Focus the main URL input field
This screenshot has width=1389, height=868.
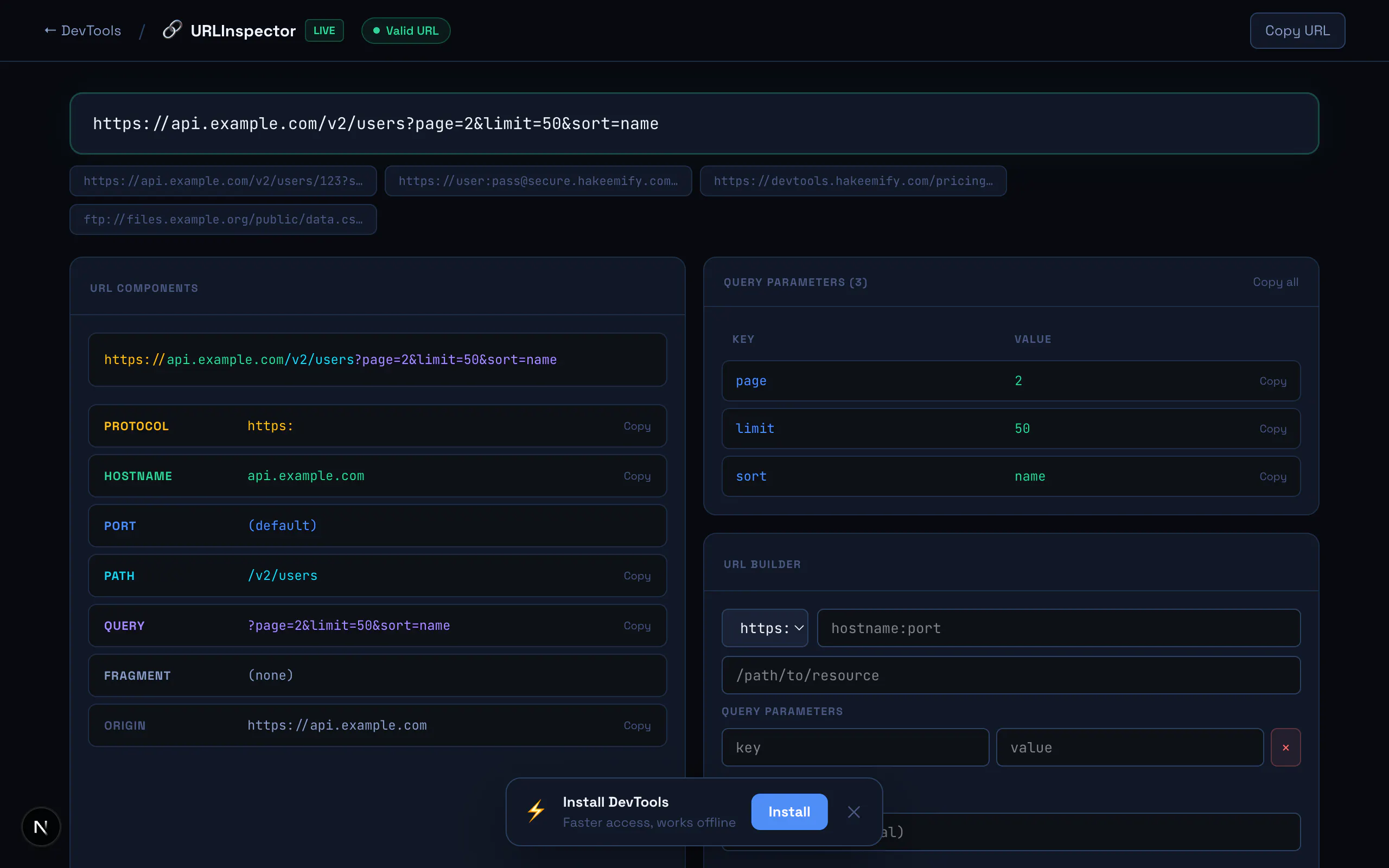point(694,124)
